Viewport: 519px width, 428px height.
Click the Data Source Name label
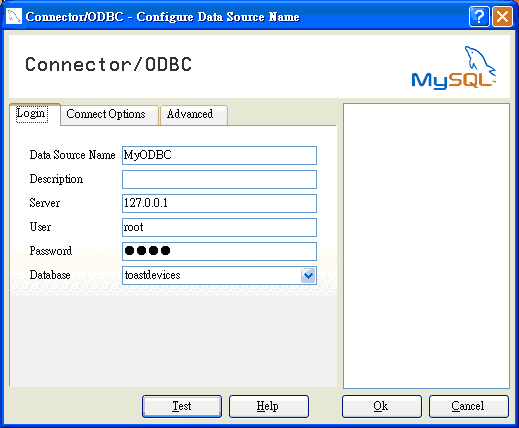[72, 155]
